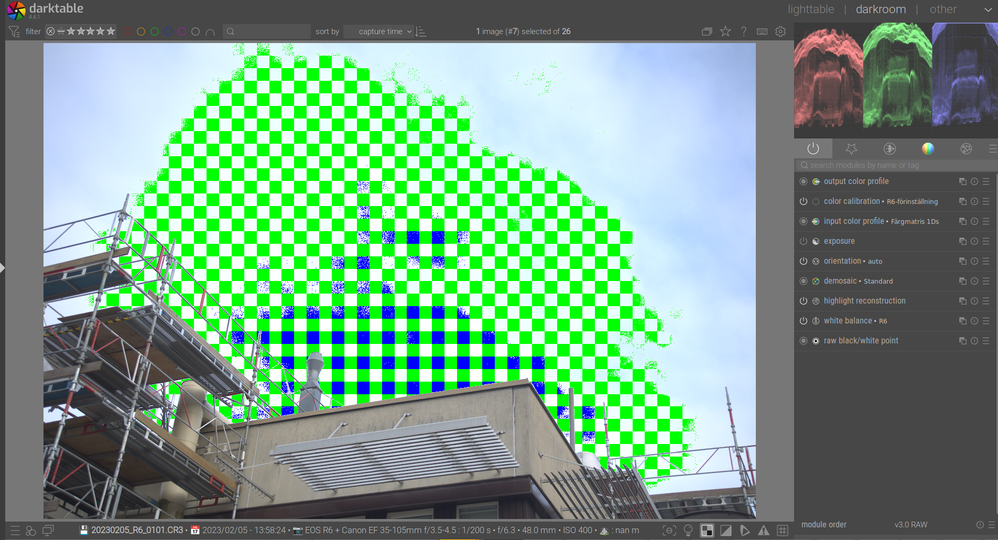The height and width of the screenshot is (540, 998).
Task: Open global preferences gear icon
Action: click(x=781, y=31)
